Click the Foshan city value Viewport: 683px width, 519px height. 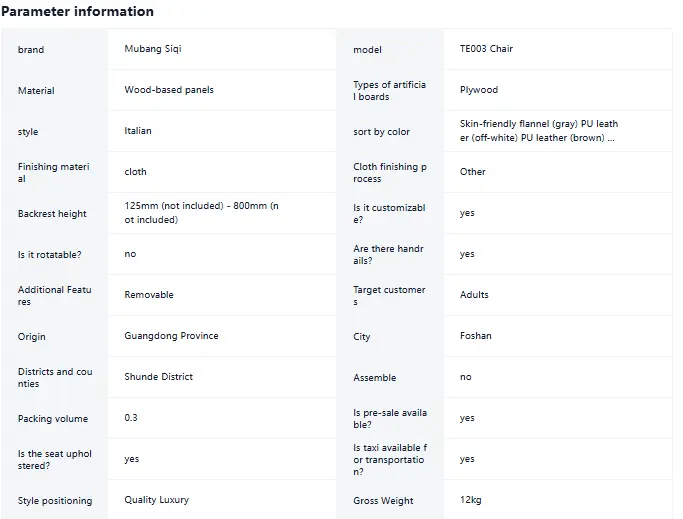[475, 336]
